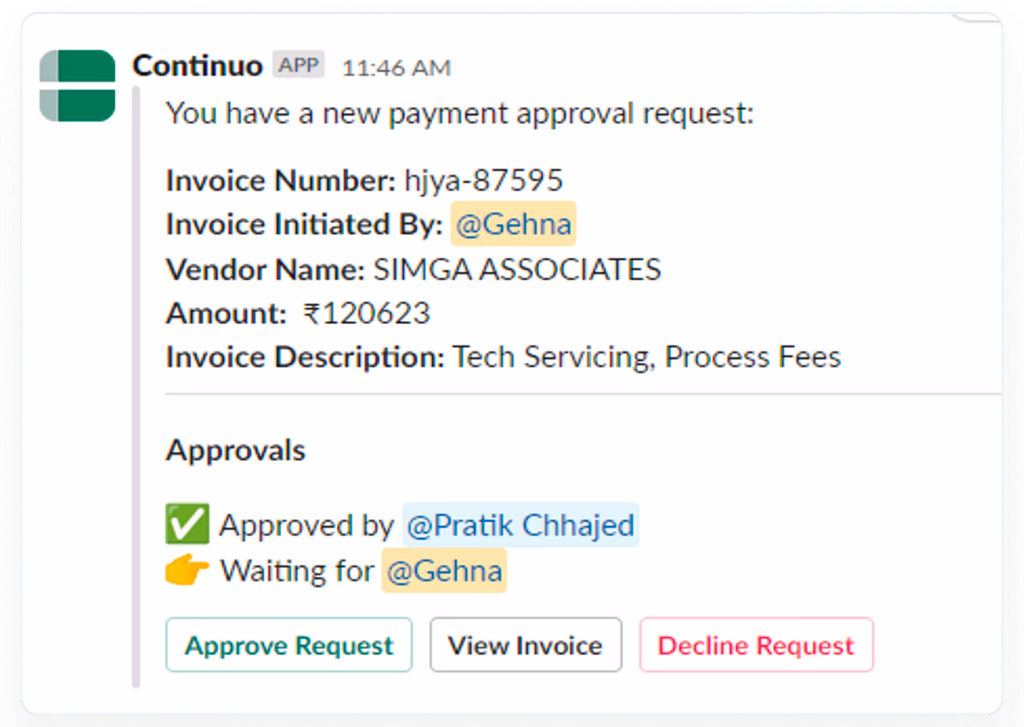Click the vendor name SIMGA ASSOCIATES
Screen dimensions: 1024x727
tap(516, 269)
